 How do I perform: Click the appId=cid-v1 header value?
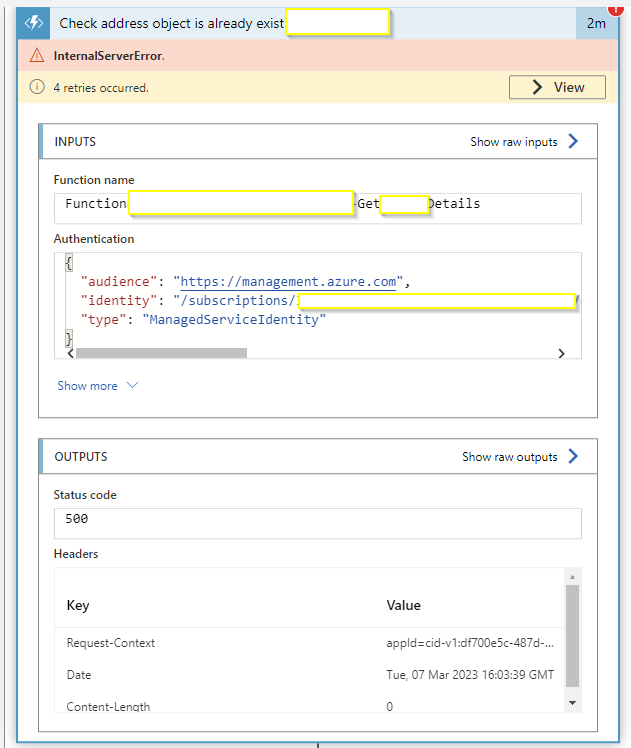click(470, 643)
